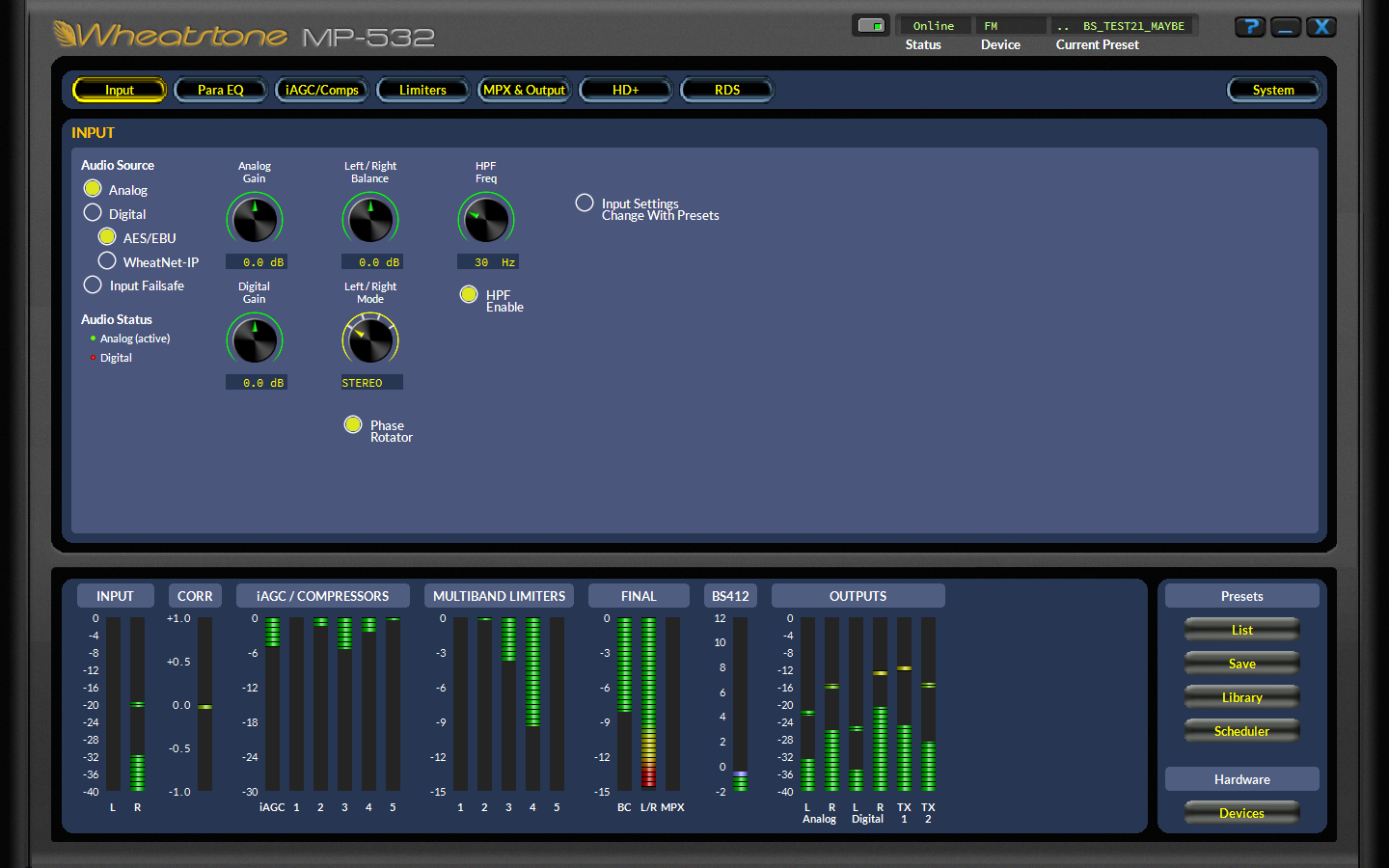This screenshot has height=868, width=1389.
Task: Enable Input Failsafe option
Action: [x=93, y=285]
